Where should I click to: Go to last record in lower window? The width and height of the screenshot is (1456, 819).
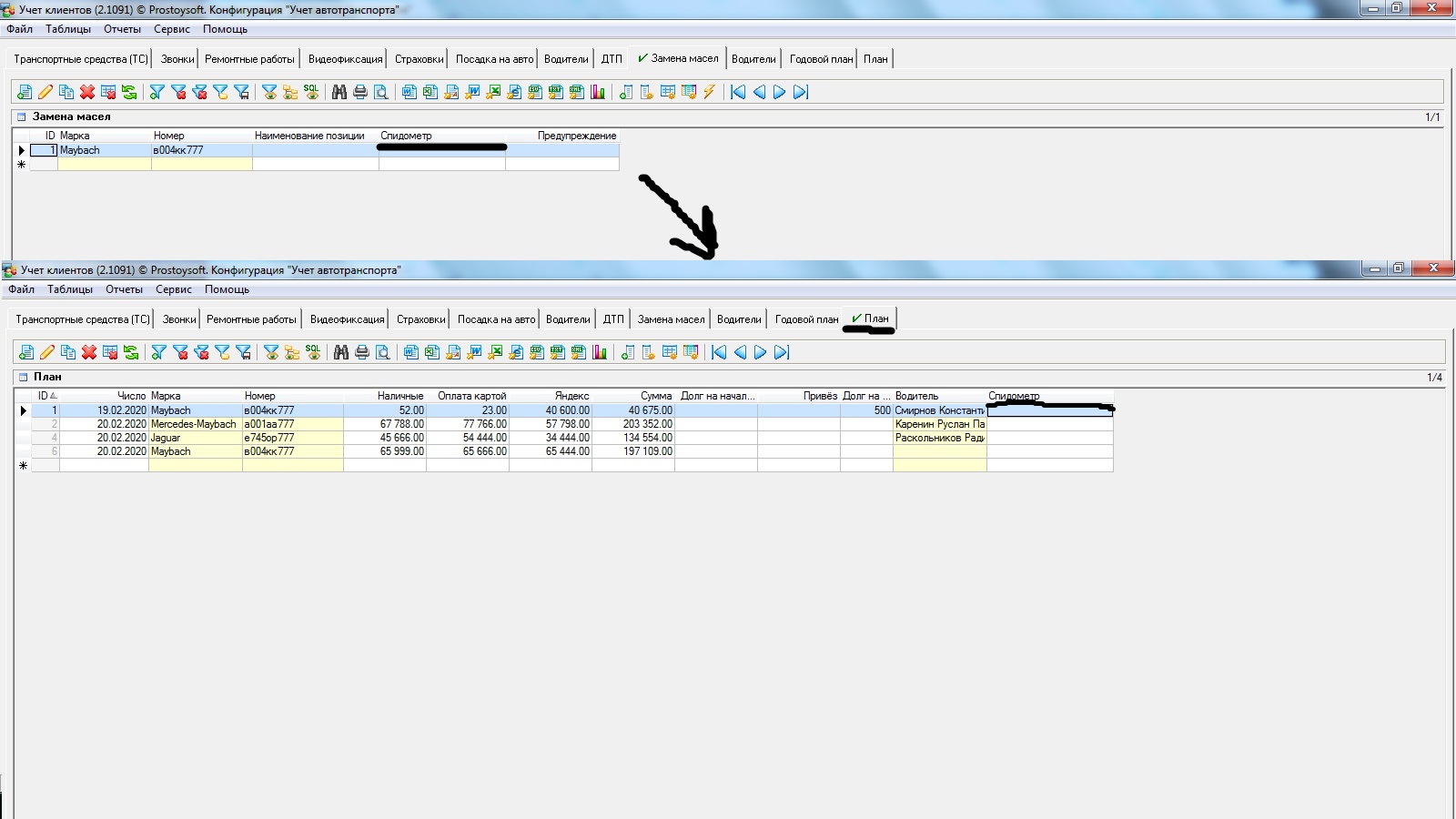click(782, 352)
